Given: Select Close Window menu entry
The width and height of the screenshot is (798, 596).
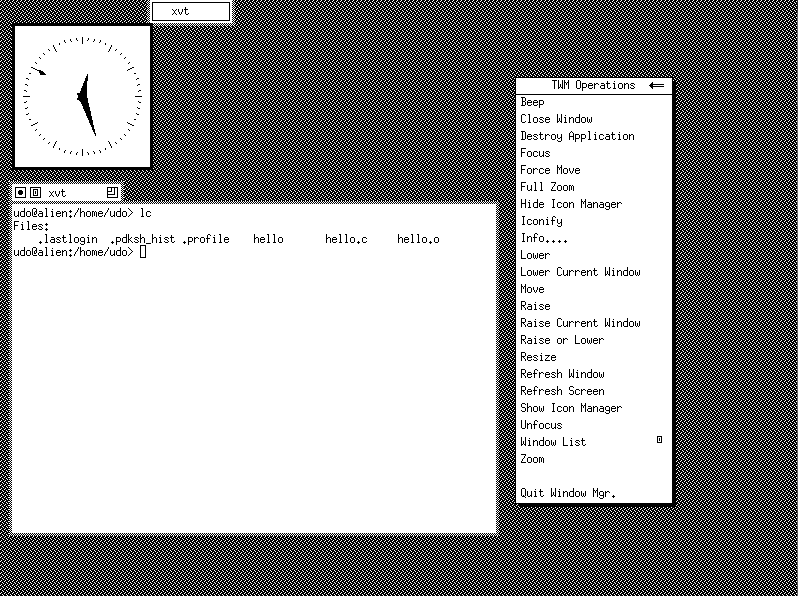Looking at the screenshot, I should coord(594,119).
